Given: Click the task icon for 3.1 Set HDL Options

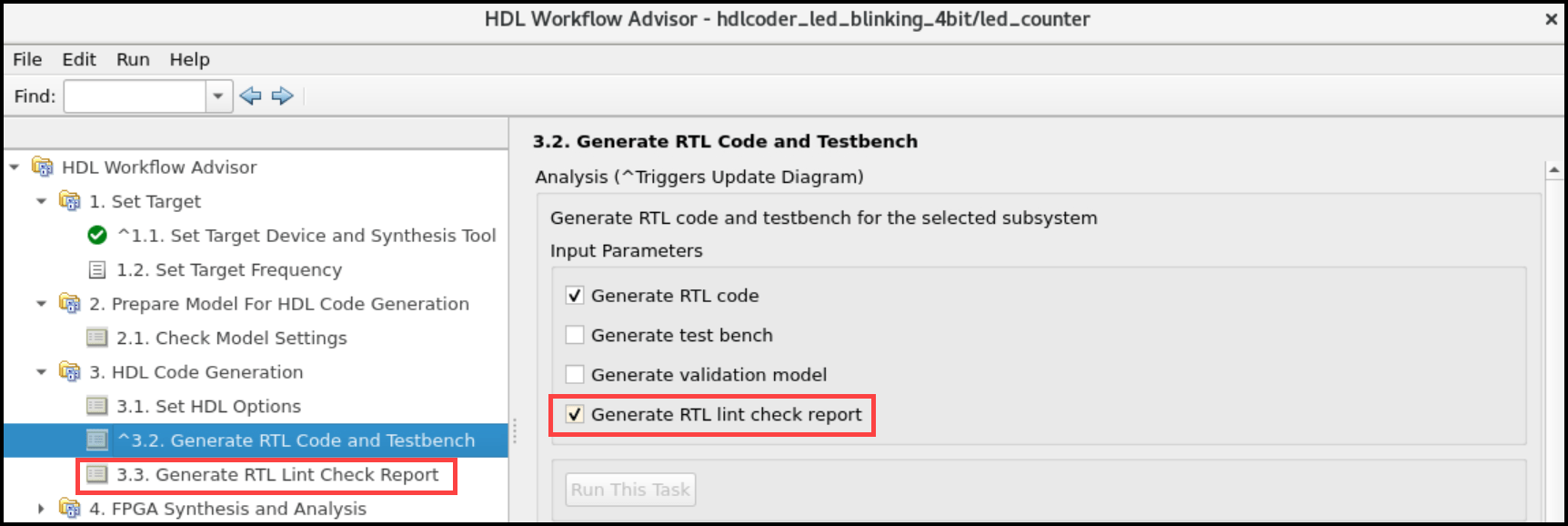Looking at the screenshot, I should (x=97, y=406).
